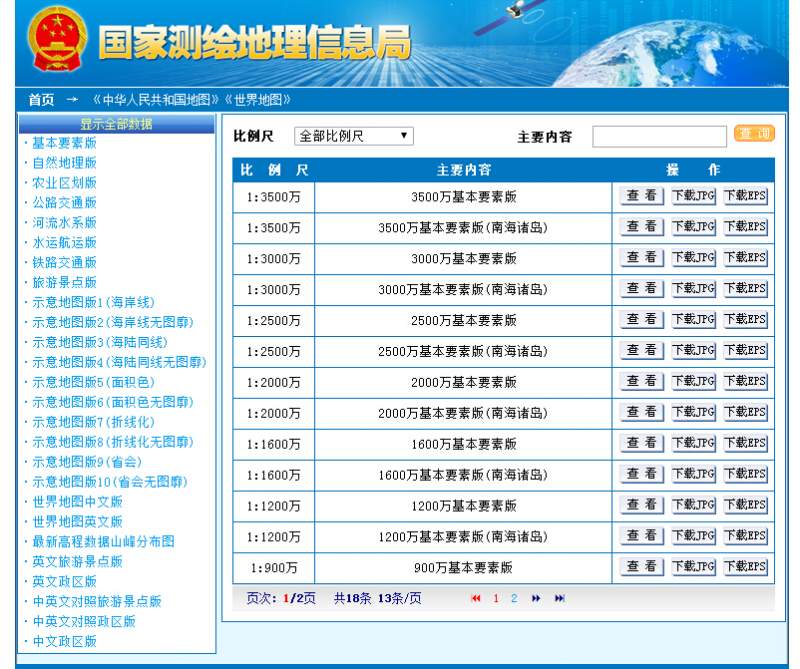Click the 比例尺 column header
Screen dimensions: 800x669
click(274, 170)
